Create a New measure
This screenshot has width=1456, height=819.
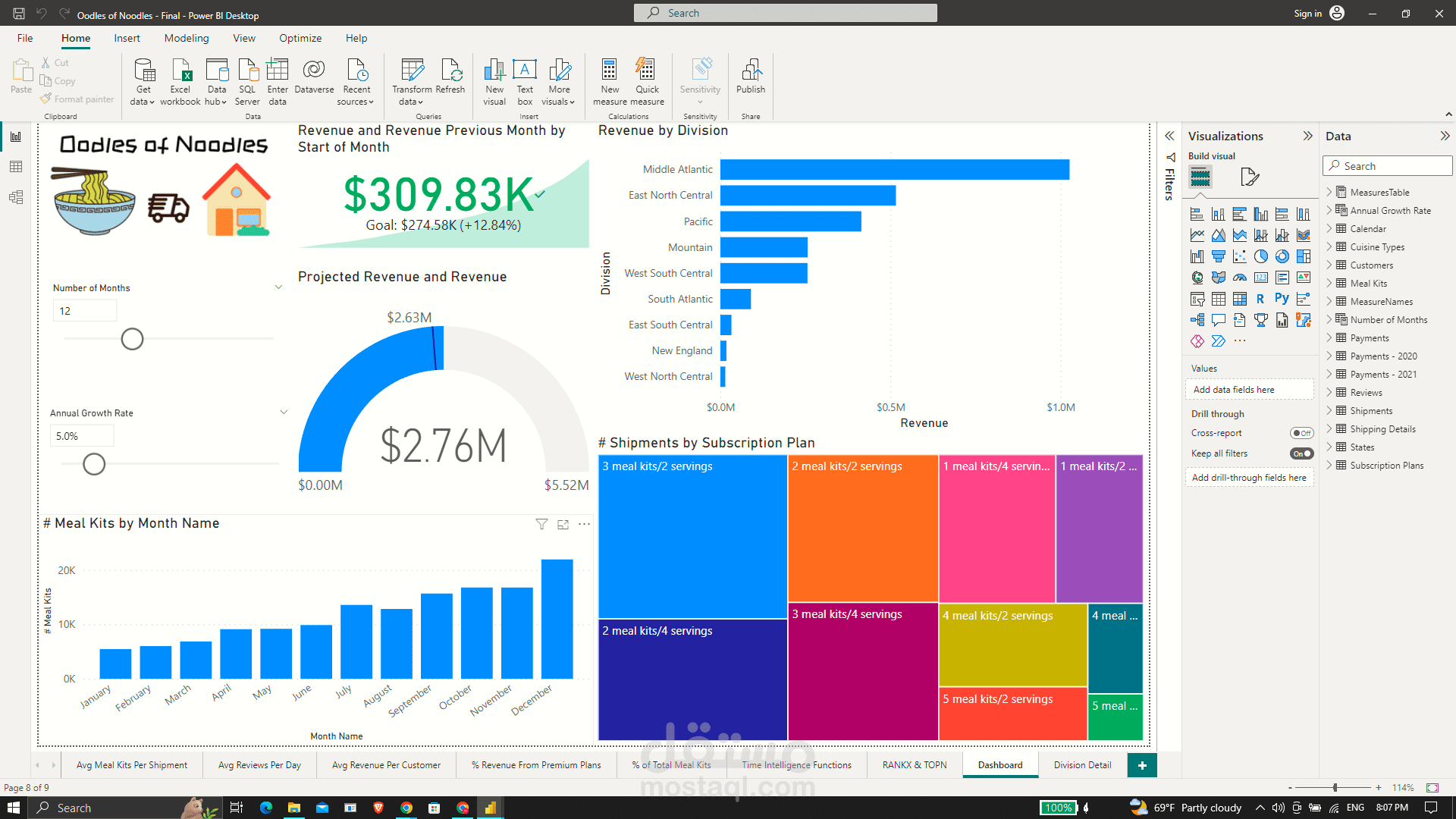coord(610,82)
